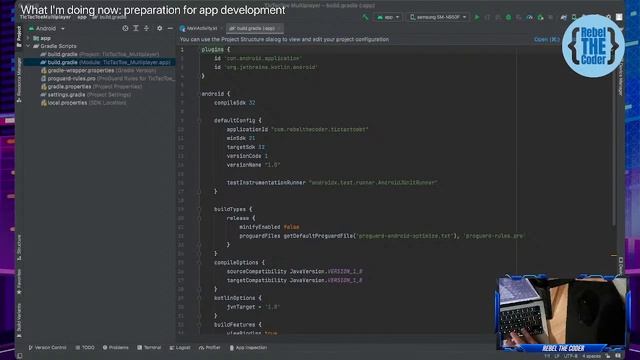Click the Select Opened File target icon
Image resolution: width=640 pixels, height=360 pixels.
125,28
